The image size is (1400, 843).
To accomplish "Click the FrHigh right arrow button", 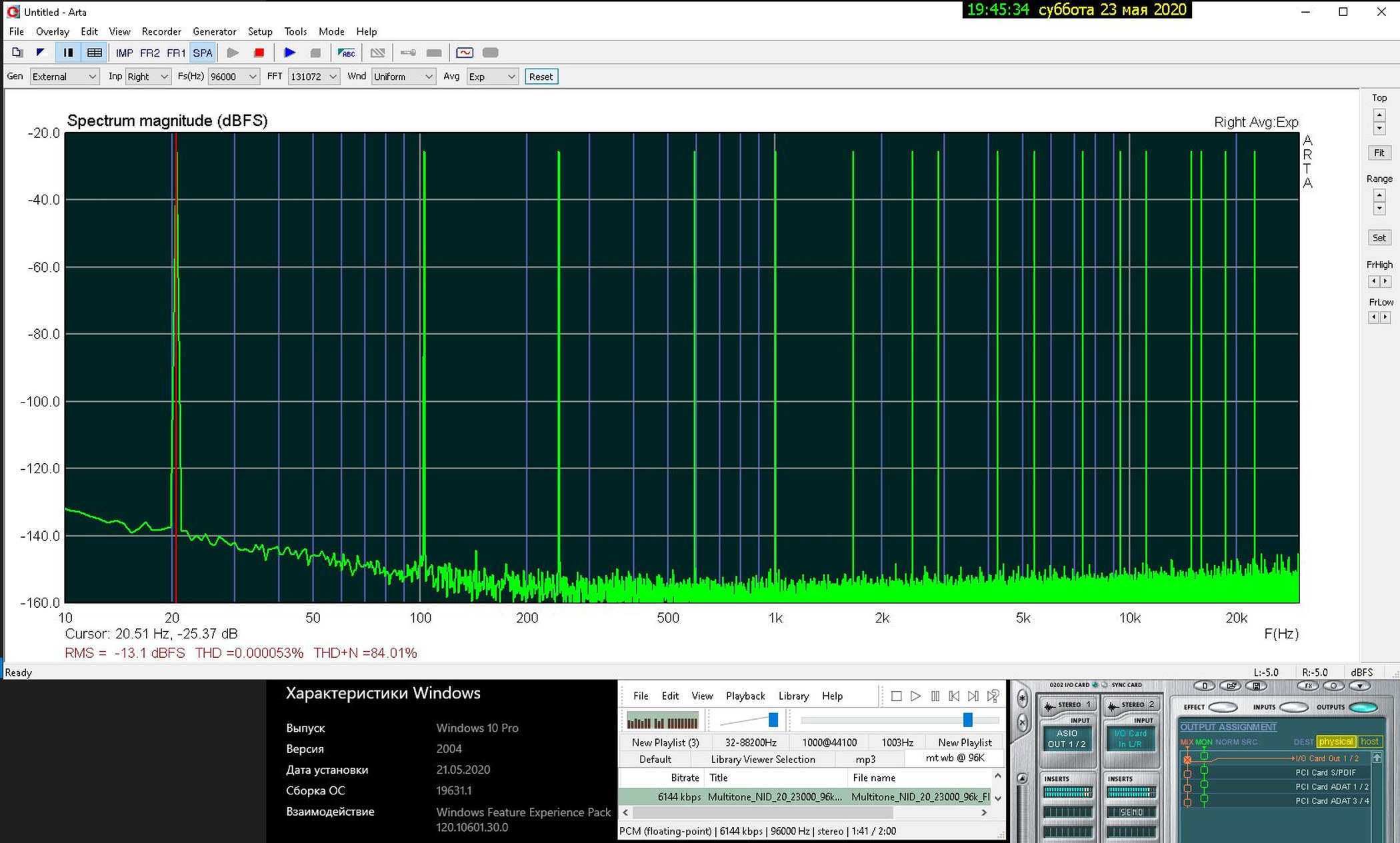I will pos(1385,281).
